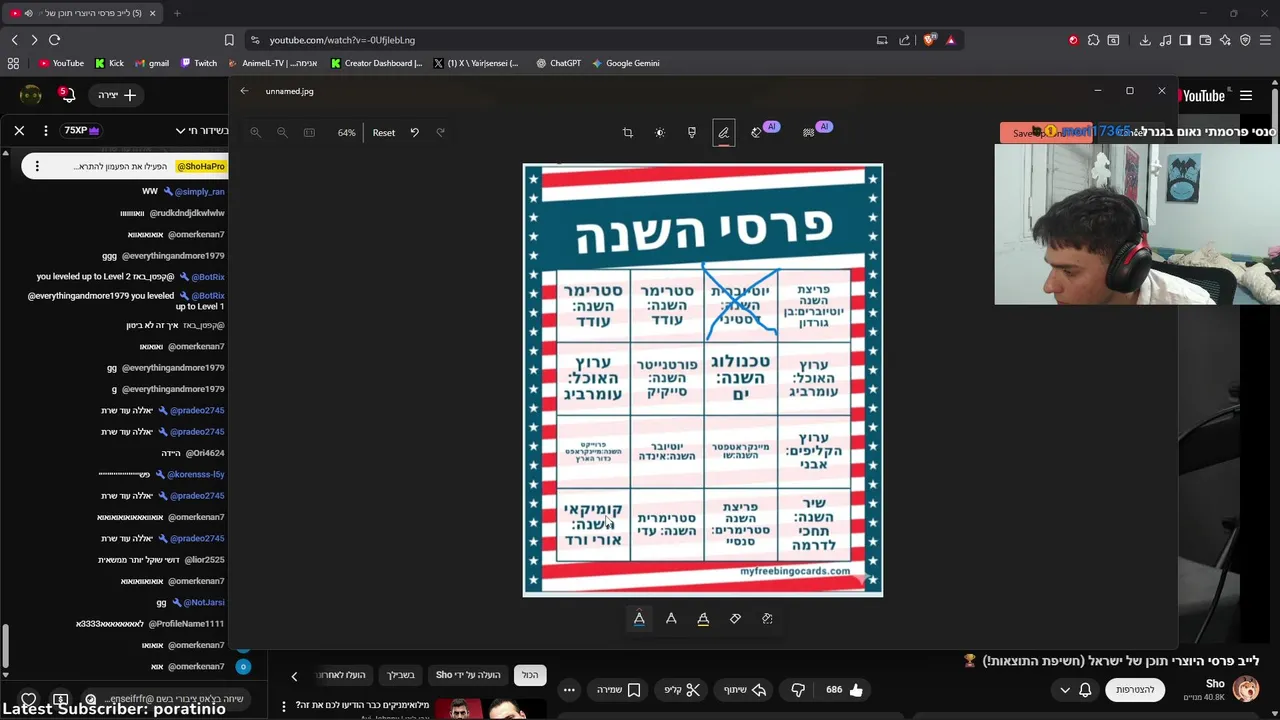Image resolution: width=1280 pixels, height=720 pixels.
Task: Open Sho channel avatar
Action: tap(1246, 689)
